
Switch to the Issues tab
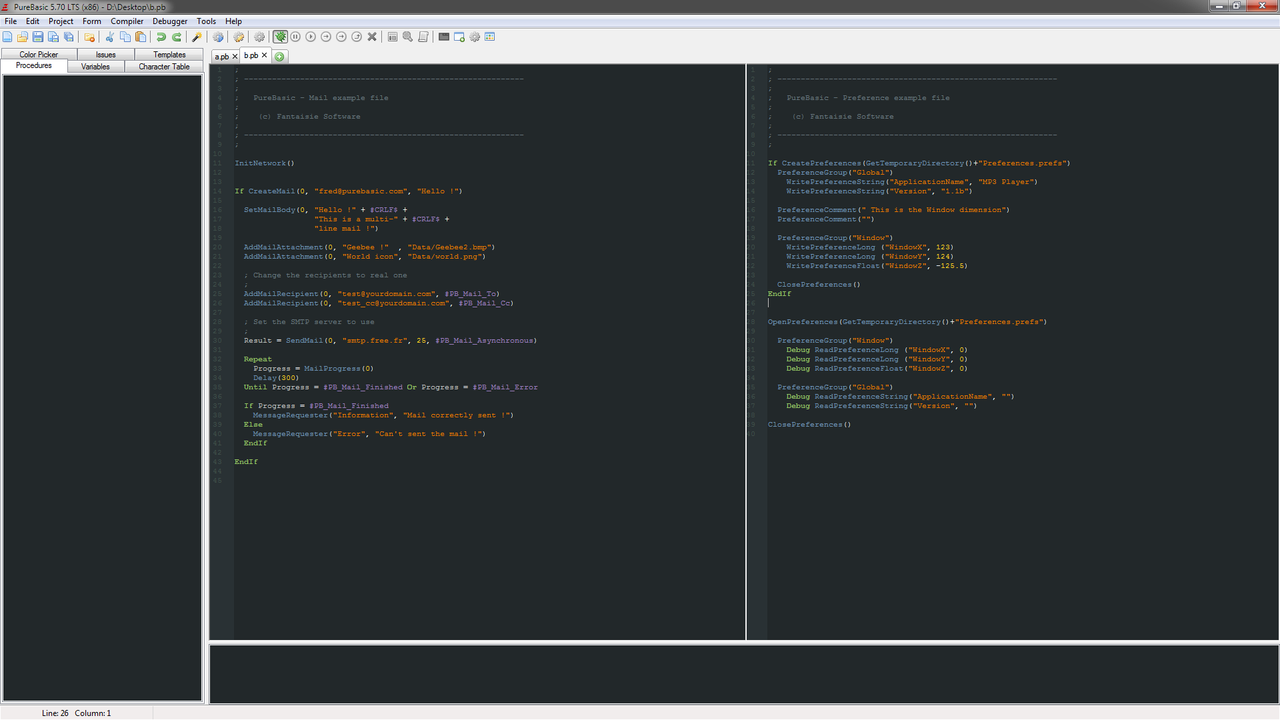106,55
